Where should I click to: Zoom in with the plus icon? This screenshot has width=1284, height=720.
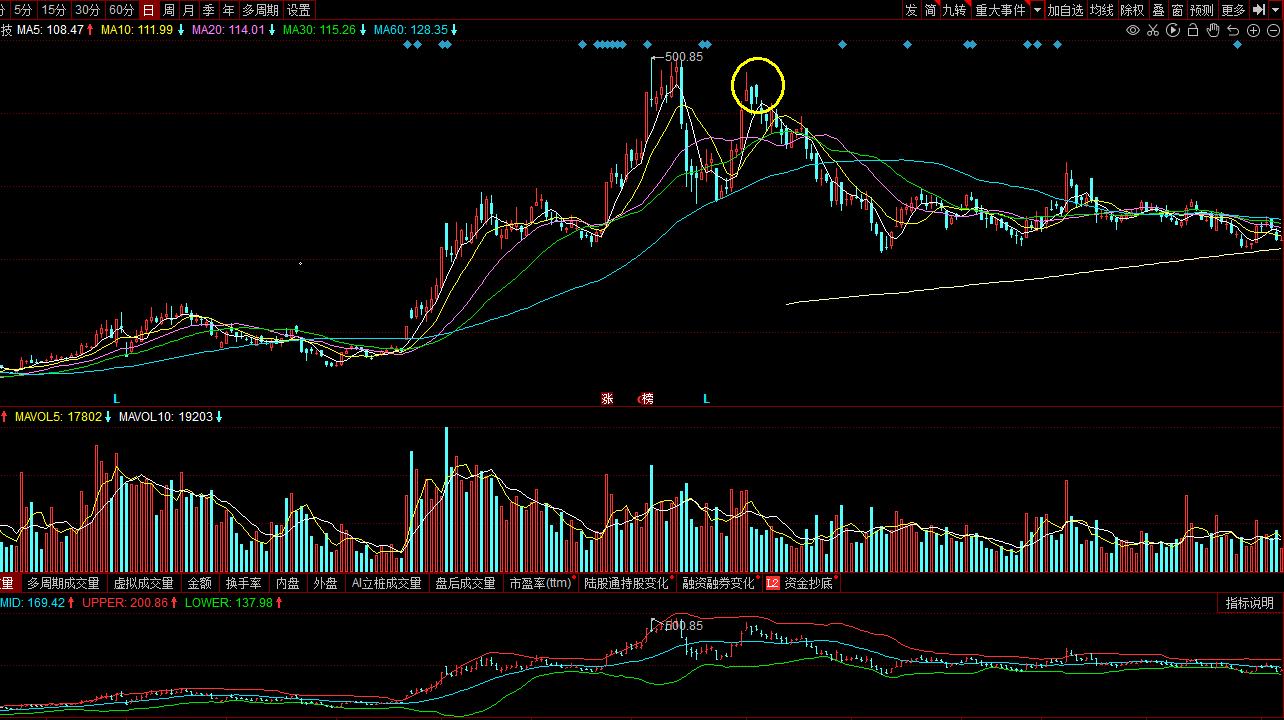tap(1253, 30)
